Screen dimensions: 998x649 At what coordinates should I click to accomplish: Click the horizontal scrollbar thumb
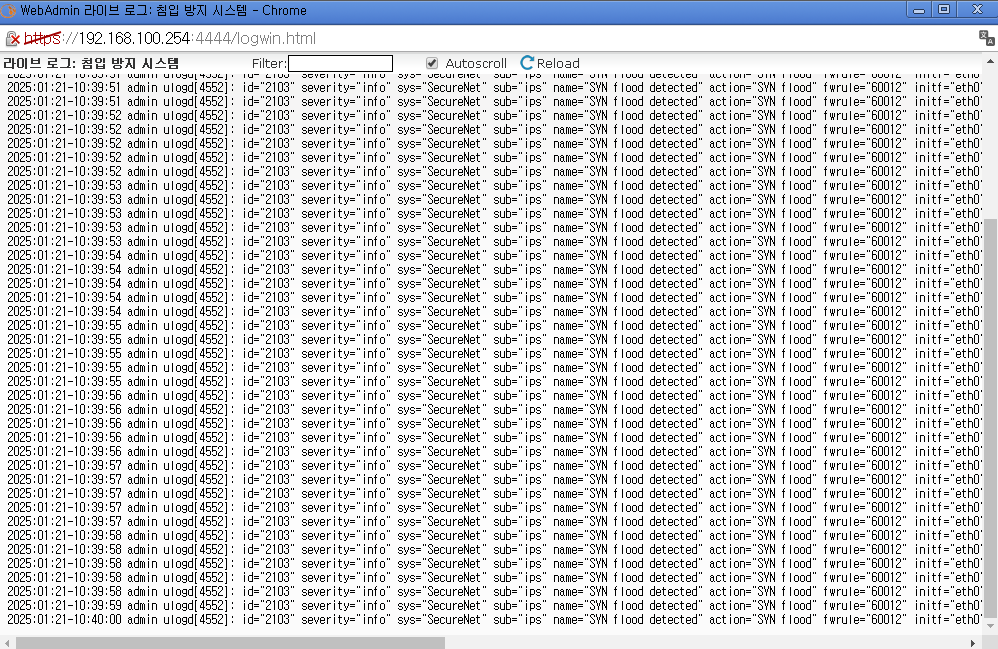pyautogui.click(x=230, y=643)
